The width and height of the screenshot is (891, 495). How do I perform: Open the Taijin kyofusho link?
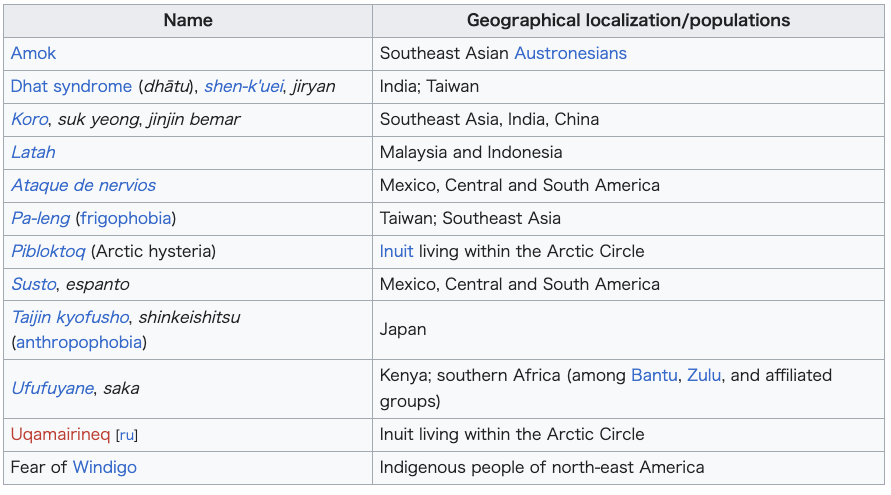pyautogui.click(x=70, y=317)
